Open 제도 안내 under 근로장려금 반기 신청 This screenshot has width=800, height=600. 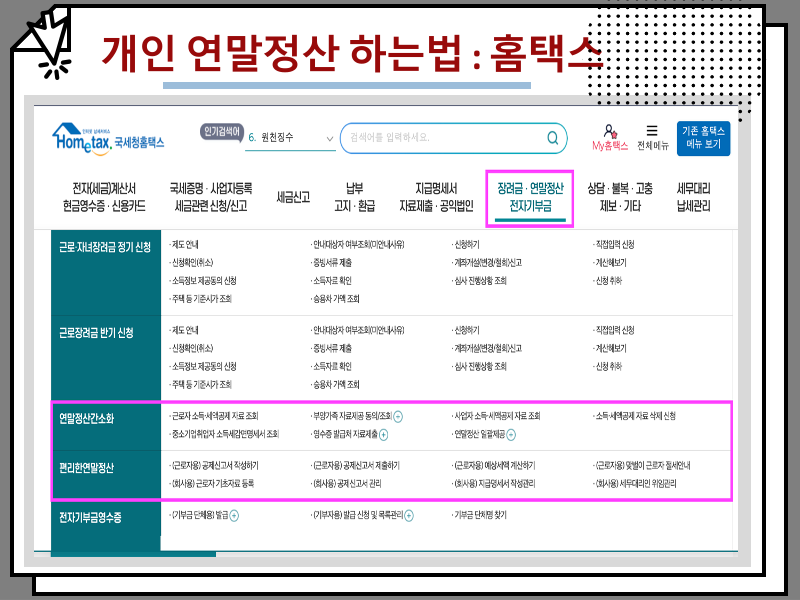click(x=184, y=330)
